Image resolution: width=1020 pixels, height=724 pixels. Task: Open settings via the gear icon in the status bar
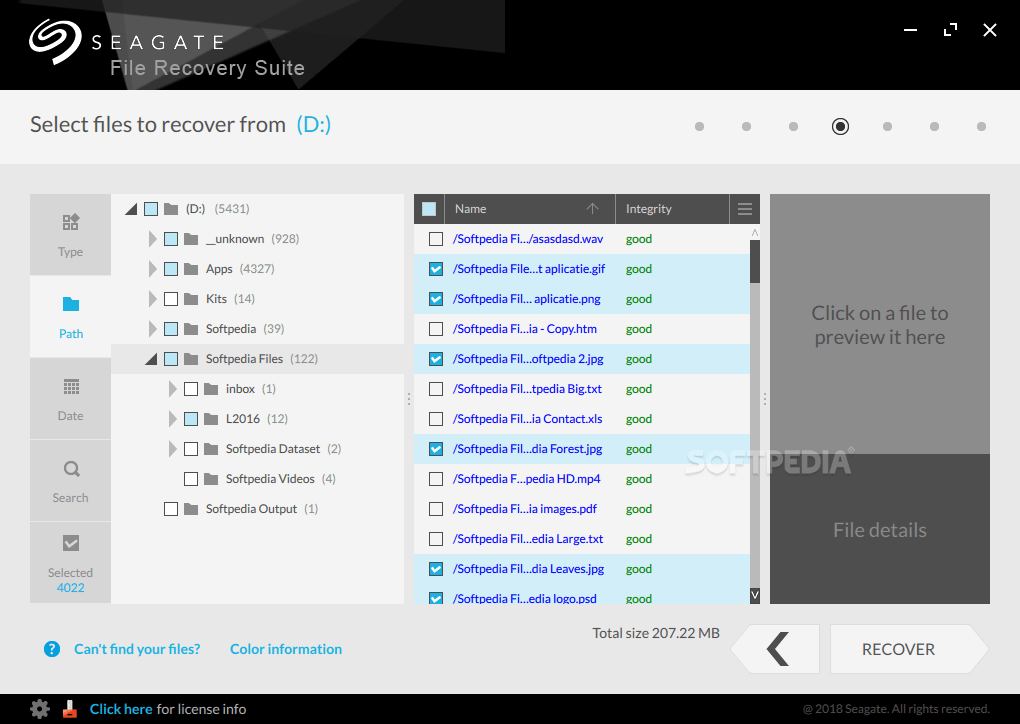coord(38,708)
